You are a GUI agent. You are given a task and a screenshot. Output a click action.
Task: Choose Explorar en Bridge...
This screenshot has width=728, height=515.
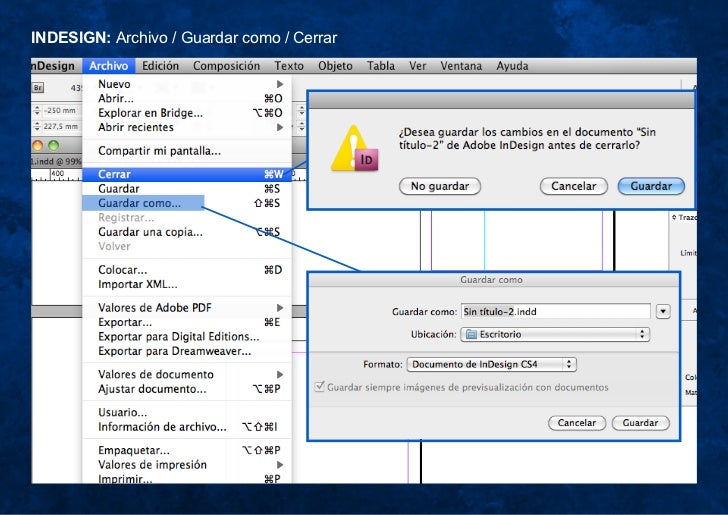point(187,113)
